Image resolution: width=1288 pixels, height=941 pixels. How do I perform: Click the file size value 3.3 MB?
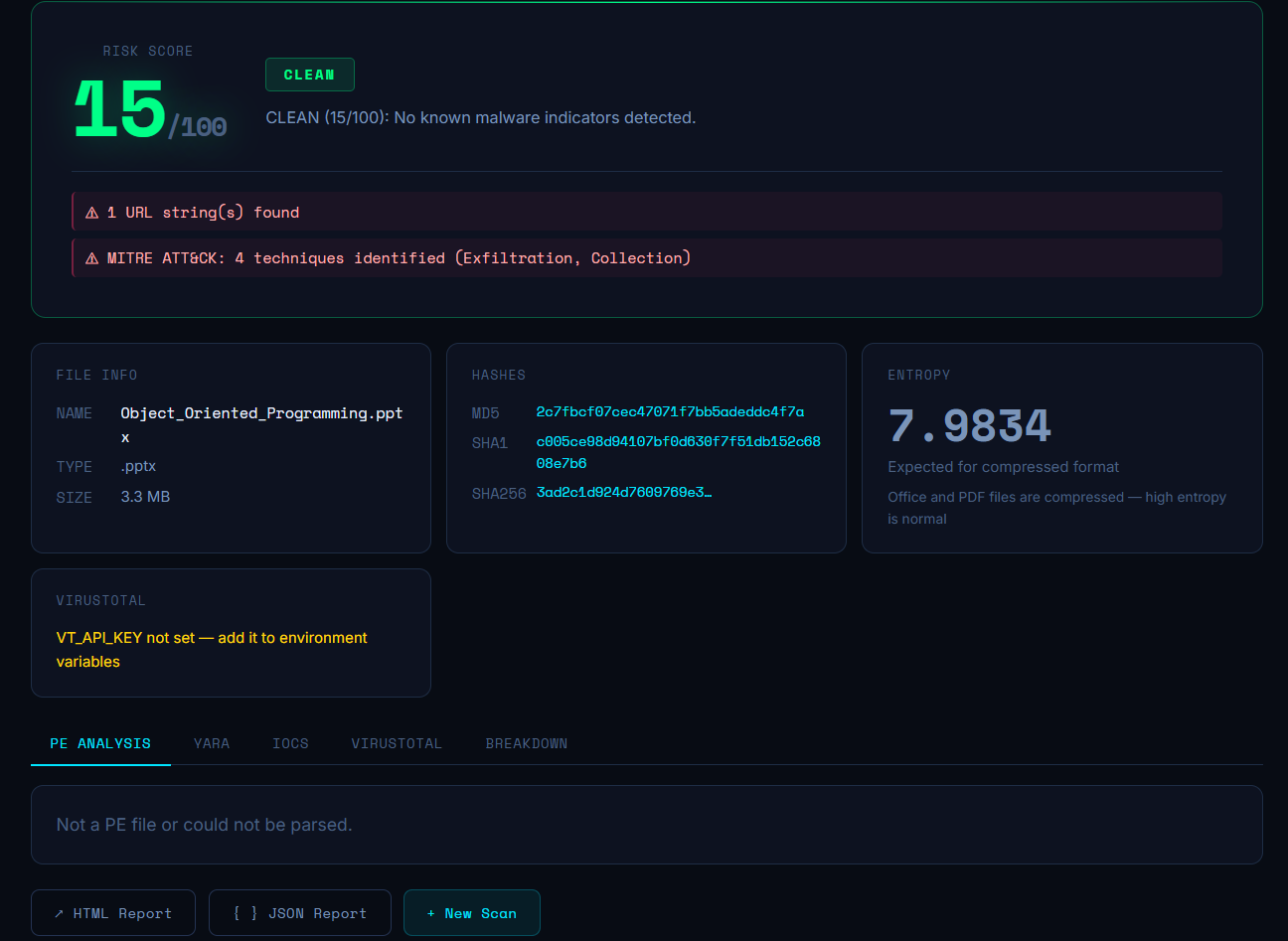point(145,497)
